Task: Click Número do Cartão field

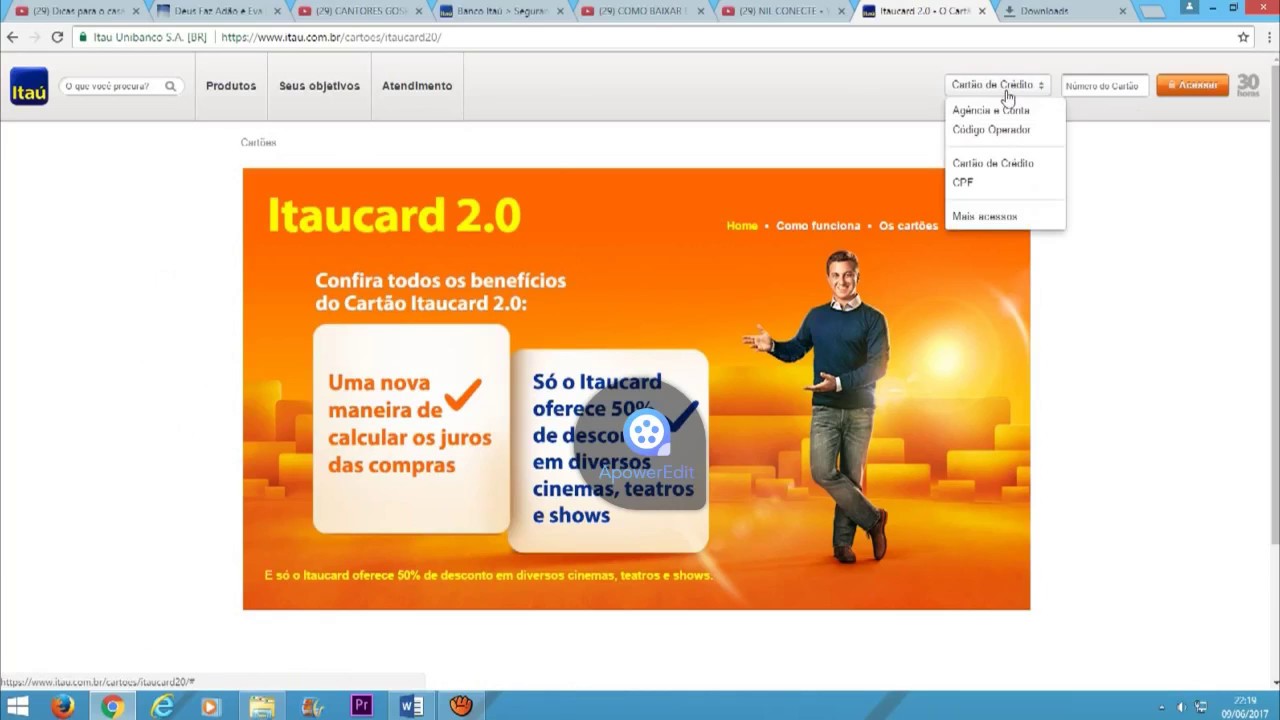Action: pyautogui.click(x=1104, y=86)
